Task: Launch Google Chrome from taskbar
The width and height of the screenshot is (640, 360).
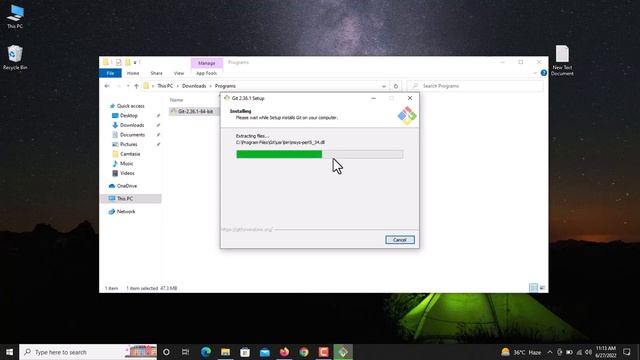Action: pyautogui.click(x=304, y=352)
